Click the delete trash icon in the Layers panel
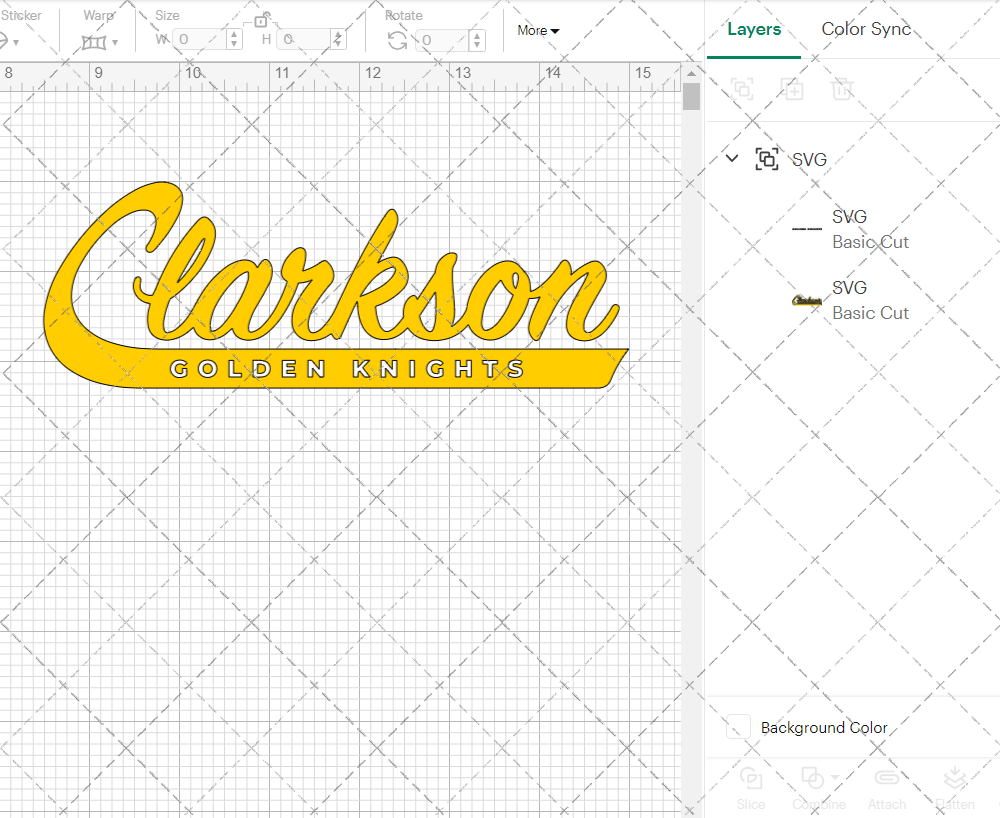The width and height of the screenshot is (1000, 818). (x=843, y=90)
